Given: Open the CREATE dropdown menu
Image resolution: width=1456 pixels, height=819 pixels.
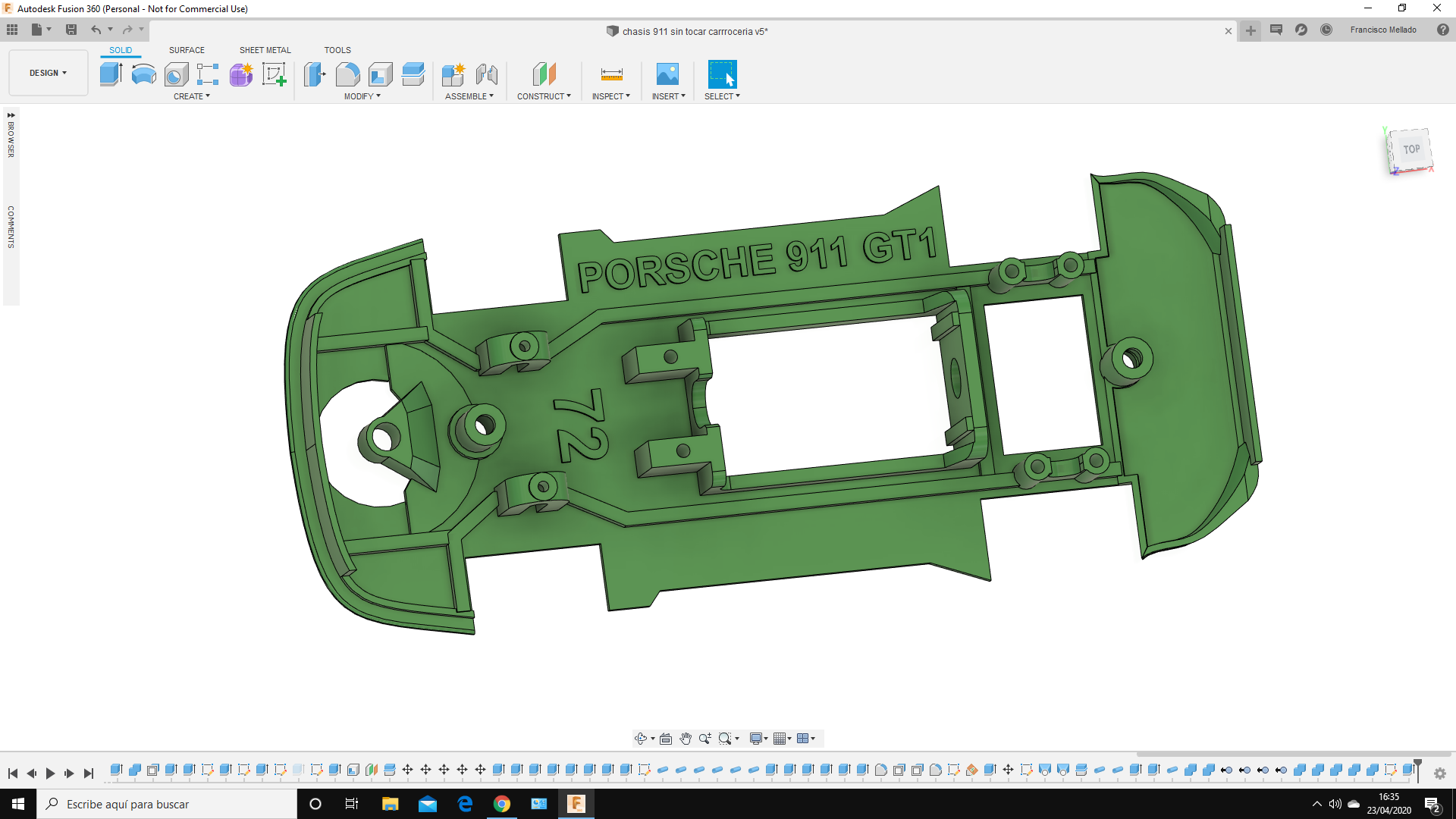Looking at the screenshot, I should point(190,96).
